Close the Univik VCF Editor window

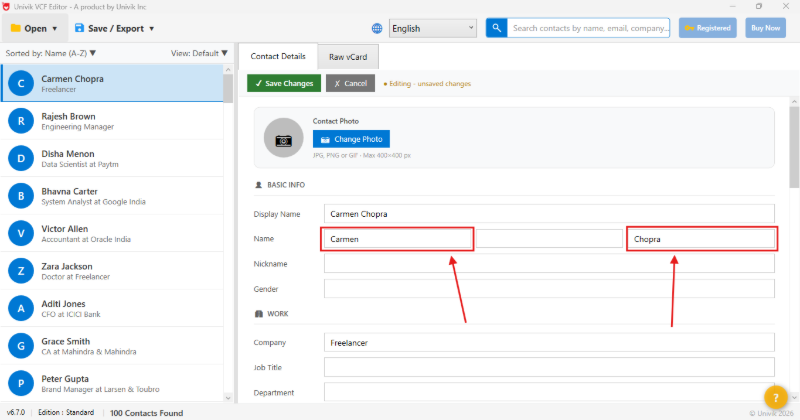(x=786, y=7)
